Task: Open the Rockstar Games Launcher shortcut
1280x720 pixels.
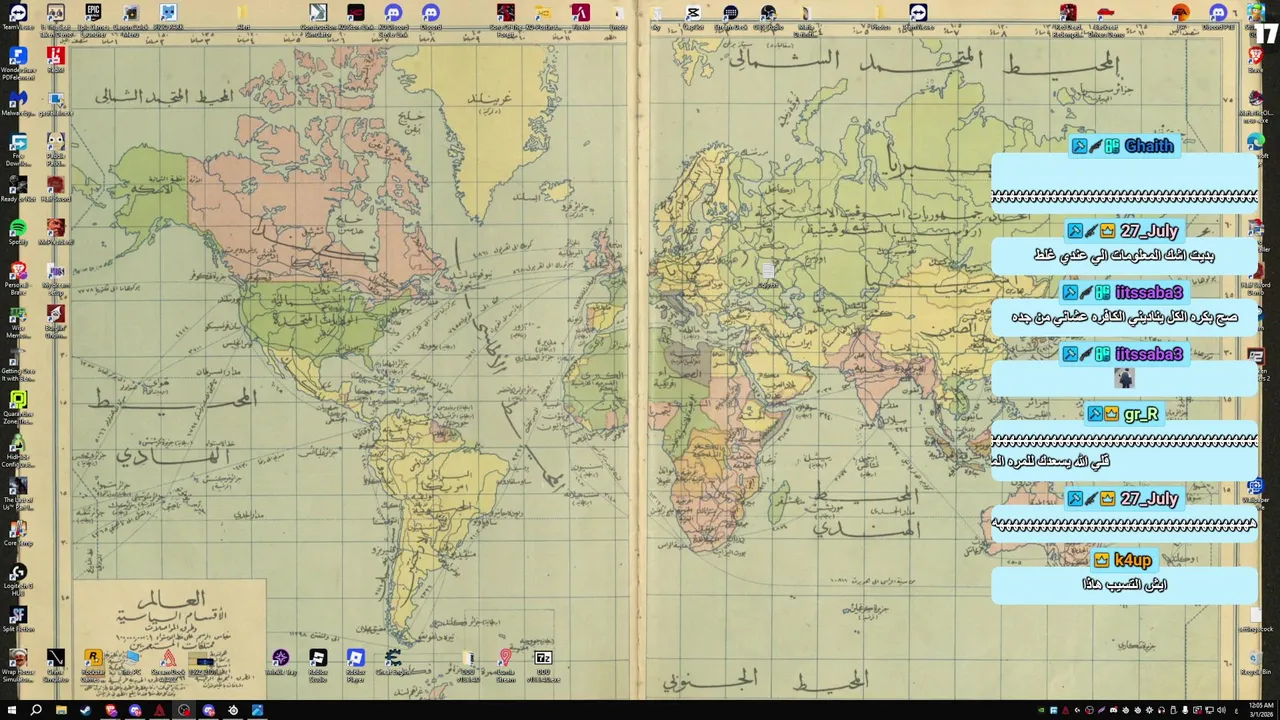Action: 93,663
